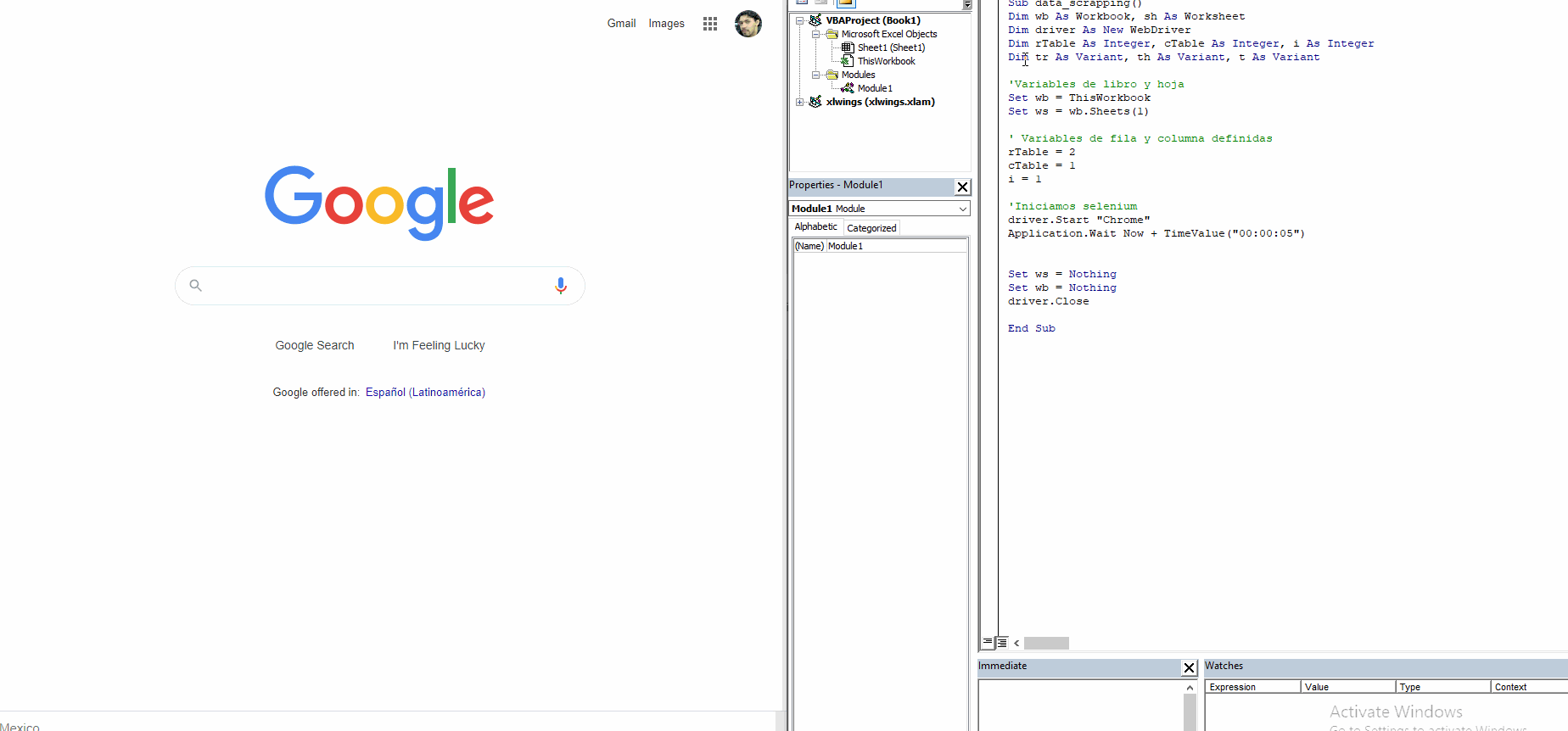The height and width of the screenshot is (731, 1568).
Task: Select Module1 in project tree
Action: 875,88
